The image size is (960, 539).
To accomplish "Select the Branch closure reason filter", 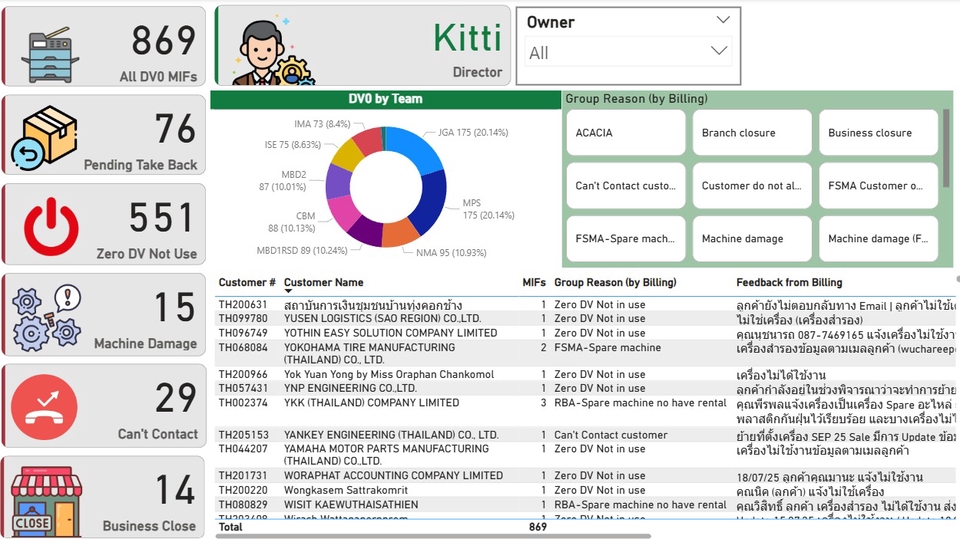I will point(752,133).
